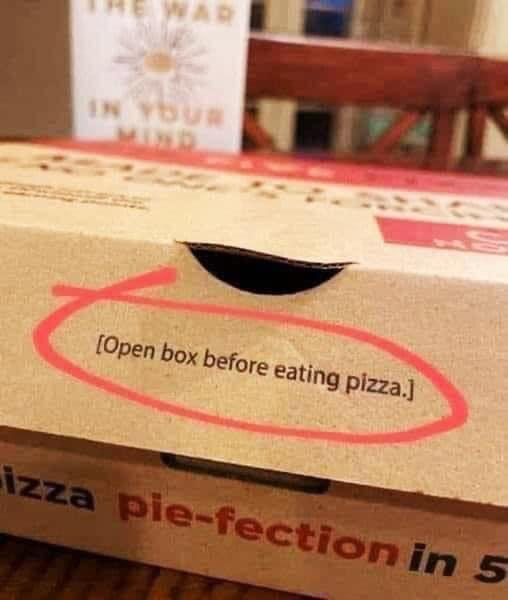Click the word 'box' on the cardboard
The image size is (508, 600).
coord(179,354)
